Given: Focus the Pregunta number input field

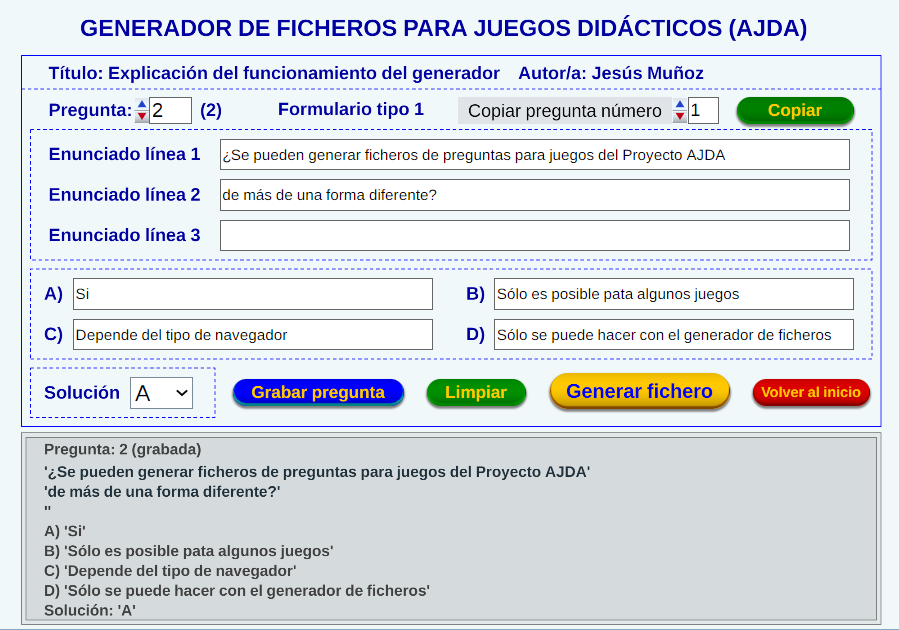Looking at the screenshot, I should tap(171, 110).
